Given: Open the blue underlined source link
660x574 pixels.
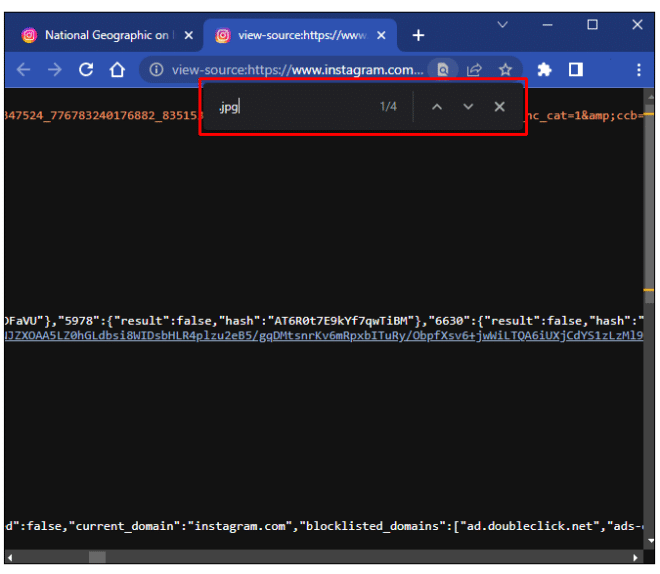Looking at the screenshot, I should pos(324,335).
